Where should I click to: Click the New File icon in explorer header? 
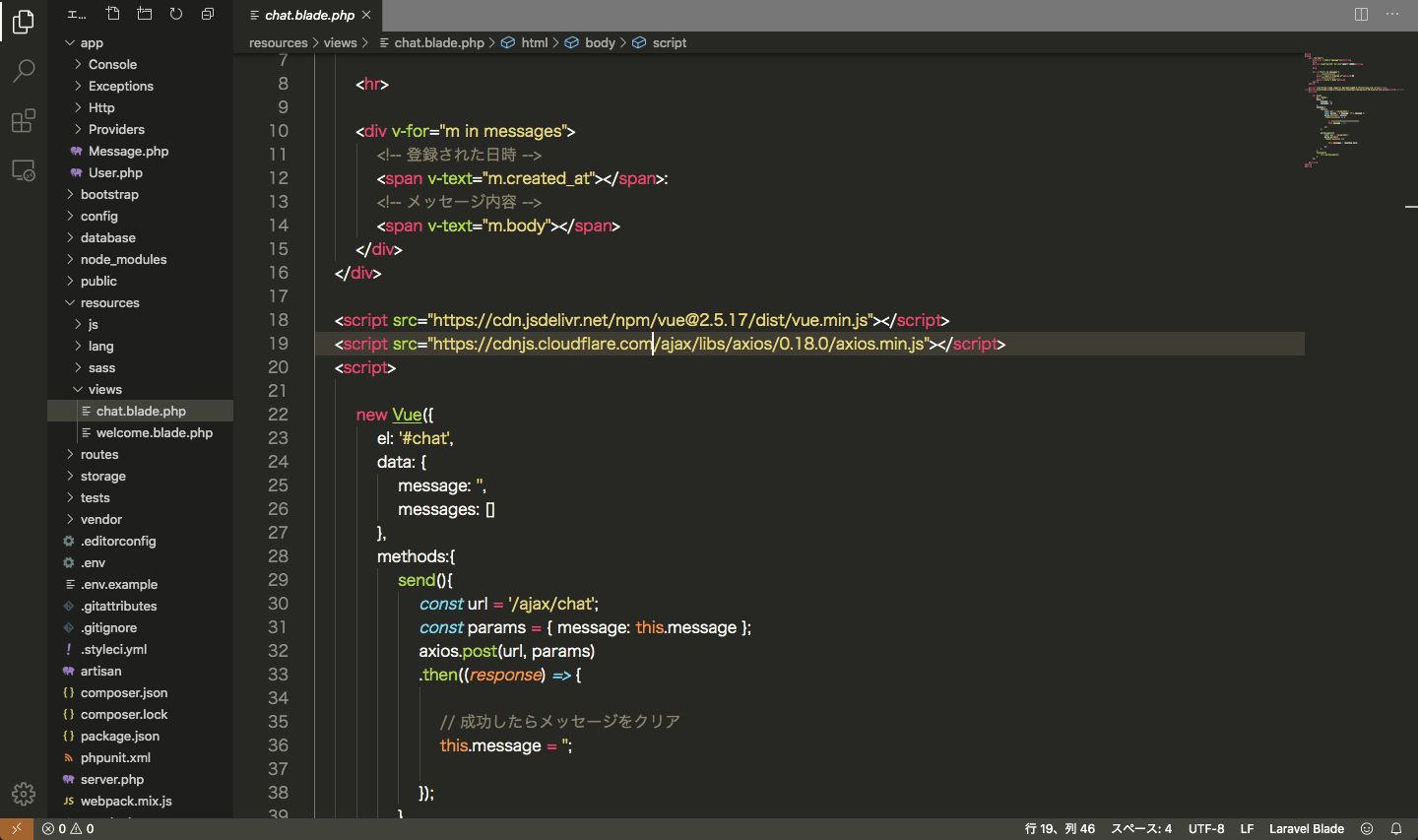113,14
